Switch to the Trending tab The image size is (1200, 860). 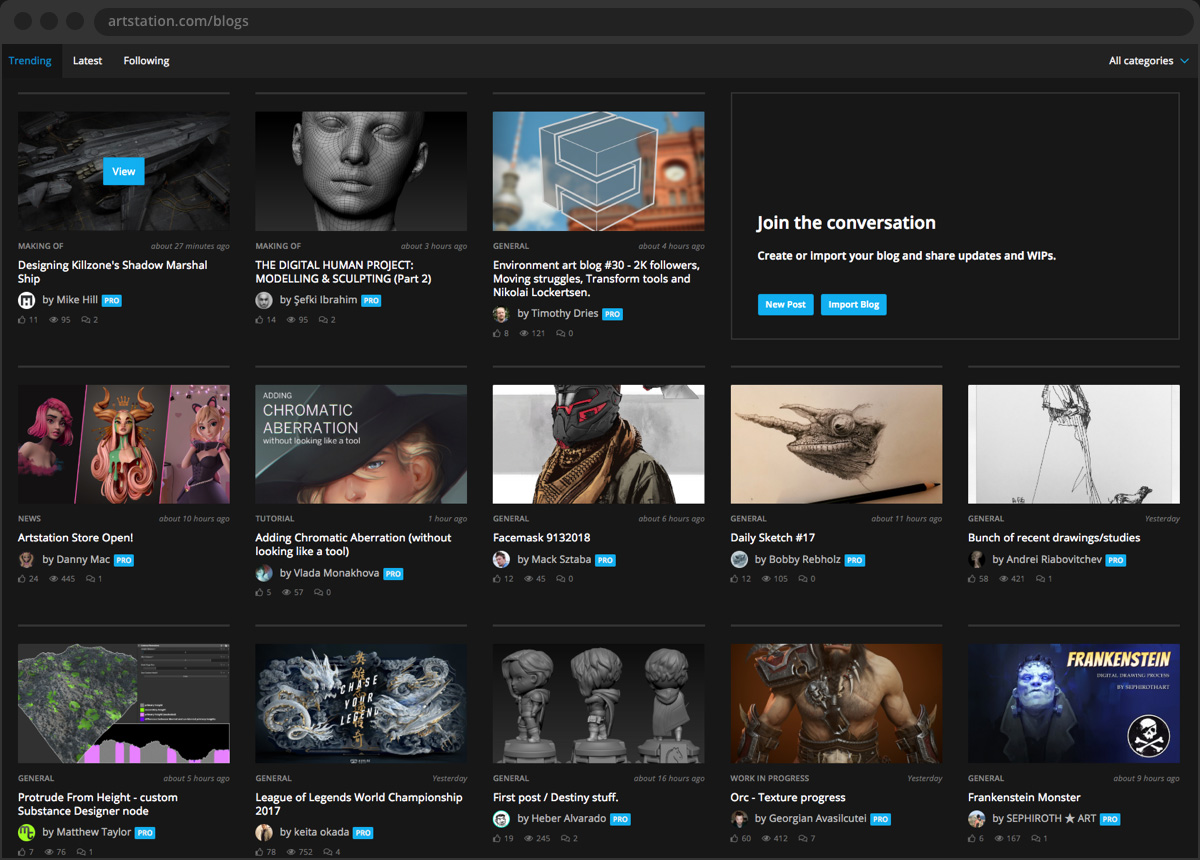[x=30, y=61]
